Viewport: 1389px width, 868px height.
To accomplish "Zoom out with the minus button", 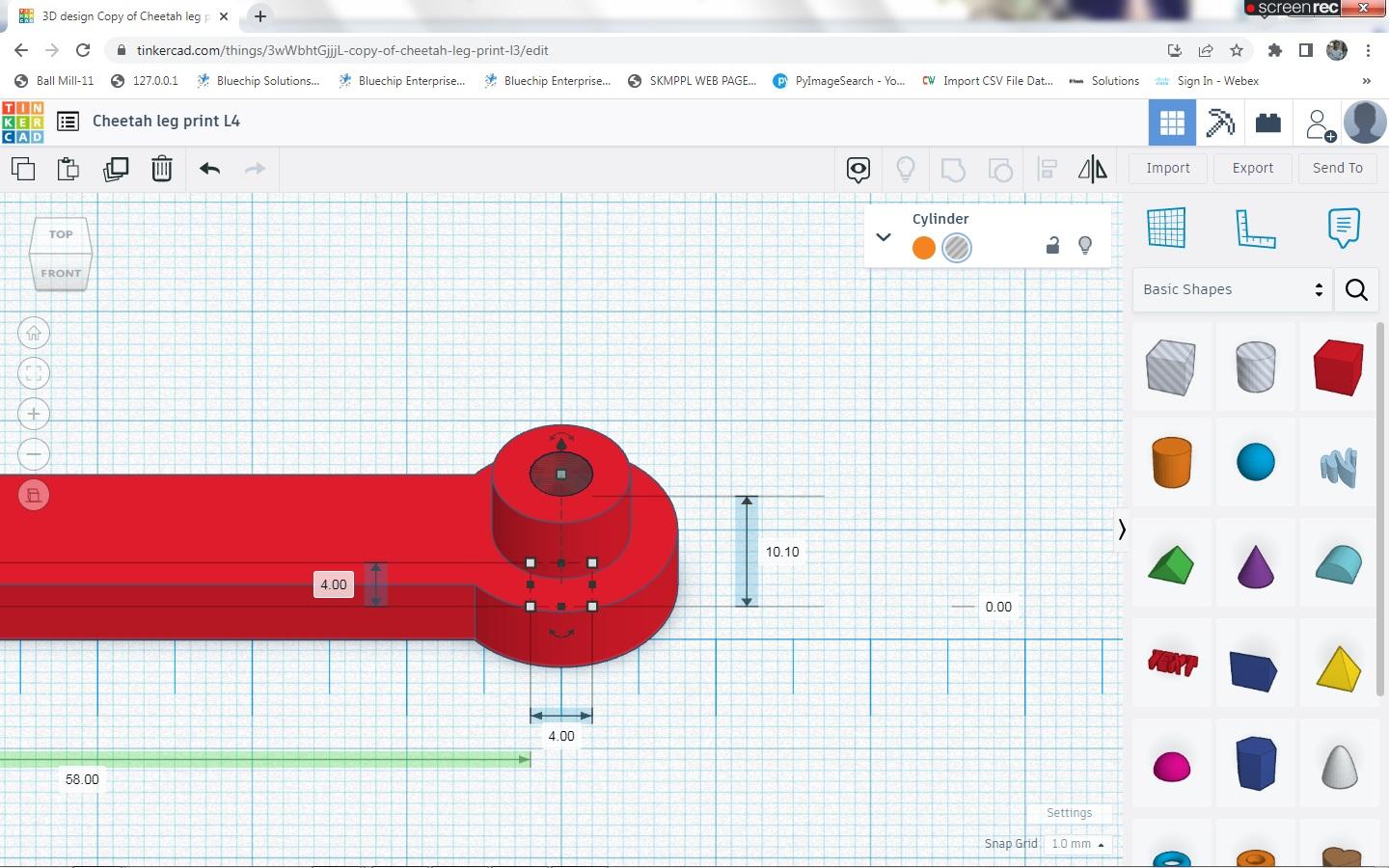I will click(34, 454).
